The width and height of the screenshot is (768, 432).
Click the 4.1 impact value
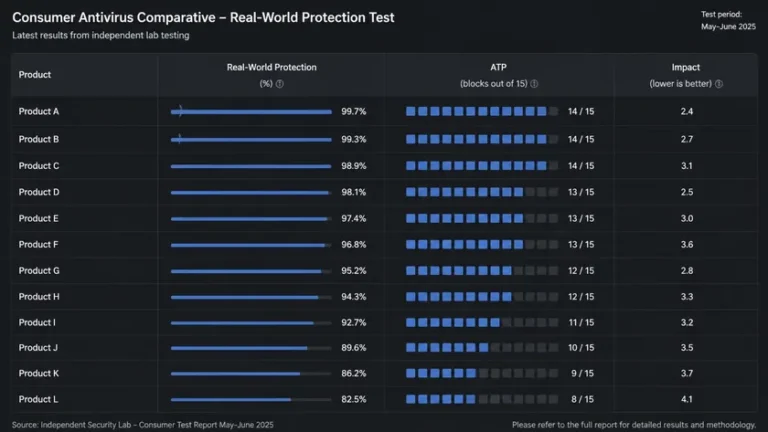687,400
